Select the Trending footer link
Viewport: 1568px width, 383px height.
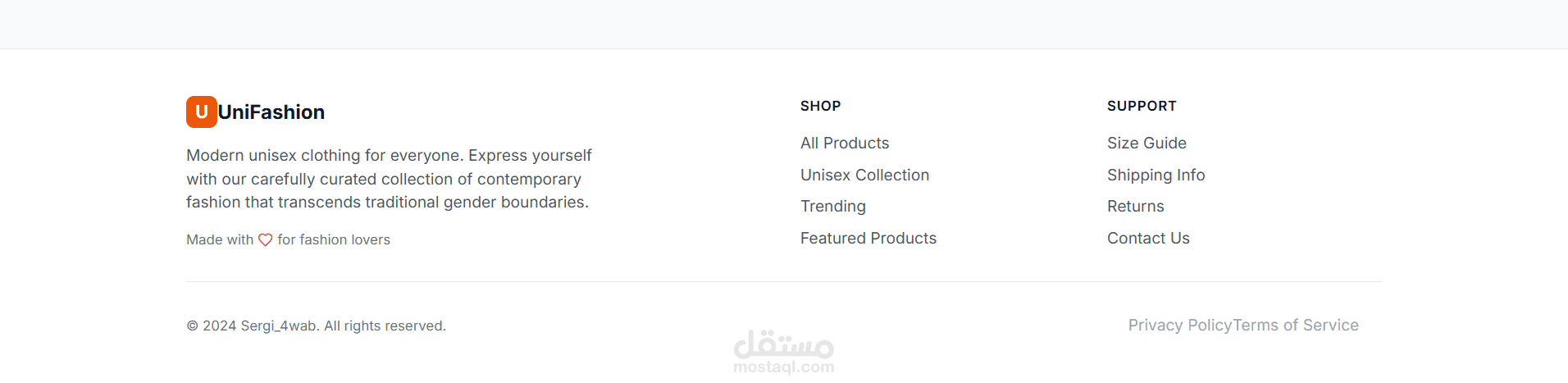click(x=832, y=207)
